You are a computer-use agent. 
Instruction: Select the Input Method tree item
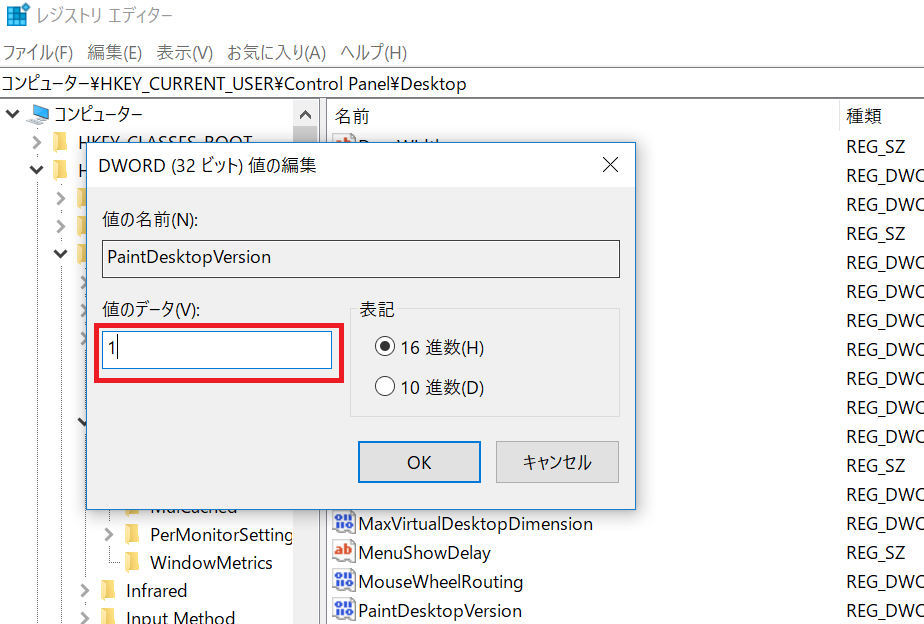point(180,616)
